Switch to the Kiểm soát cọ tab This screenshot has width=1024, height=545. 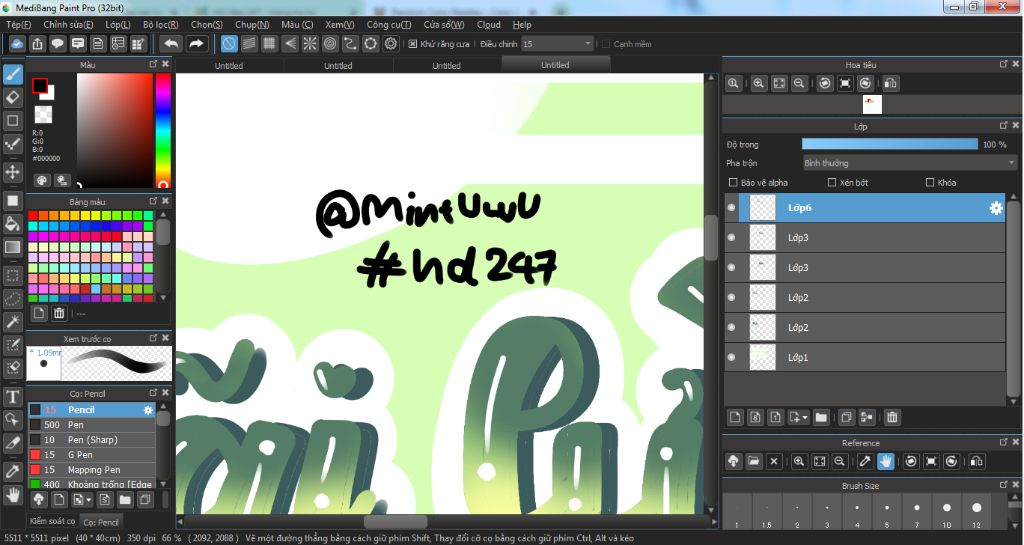(52, 521)
